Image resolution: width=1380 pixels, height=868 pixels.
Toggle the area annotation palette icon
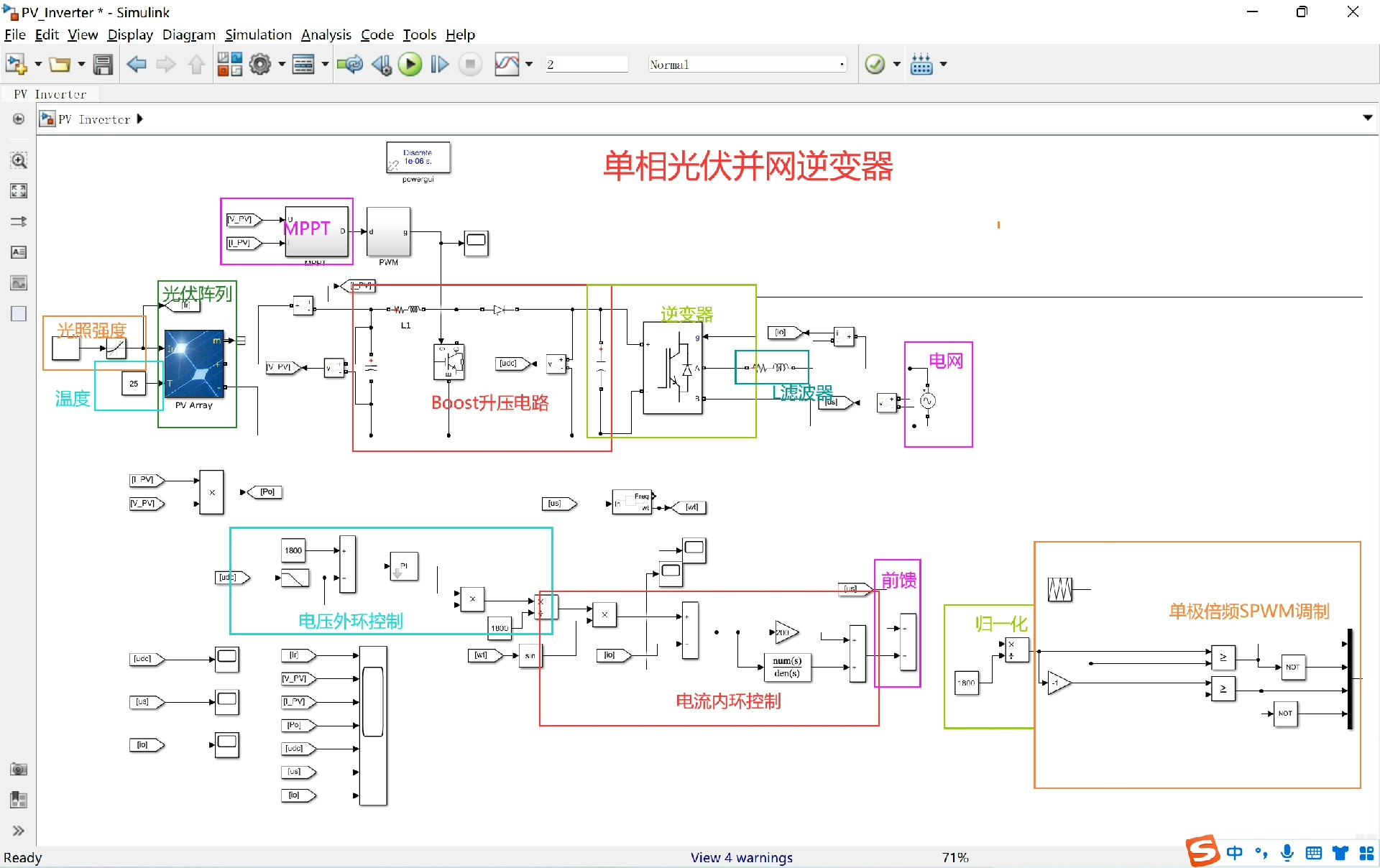[x=19, y=314]
